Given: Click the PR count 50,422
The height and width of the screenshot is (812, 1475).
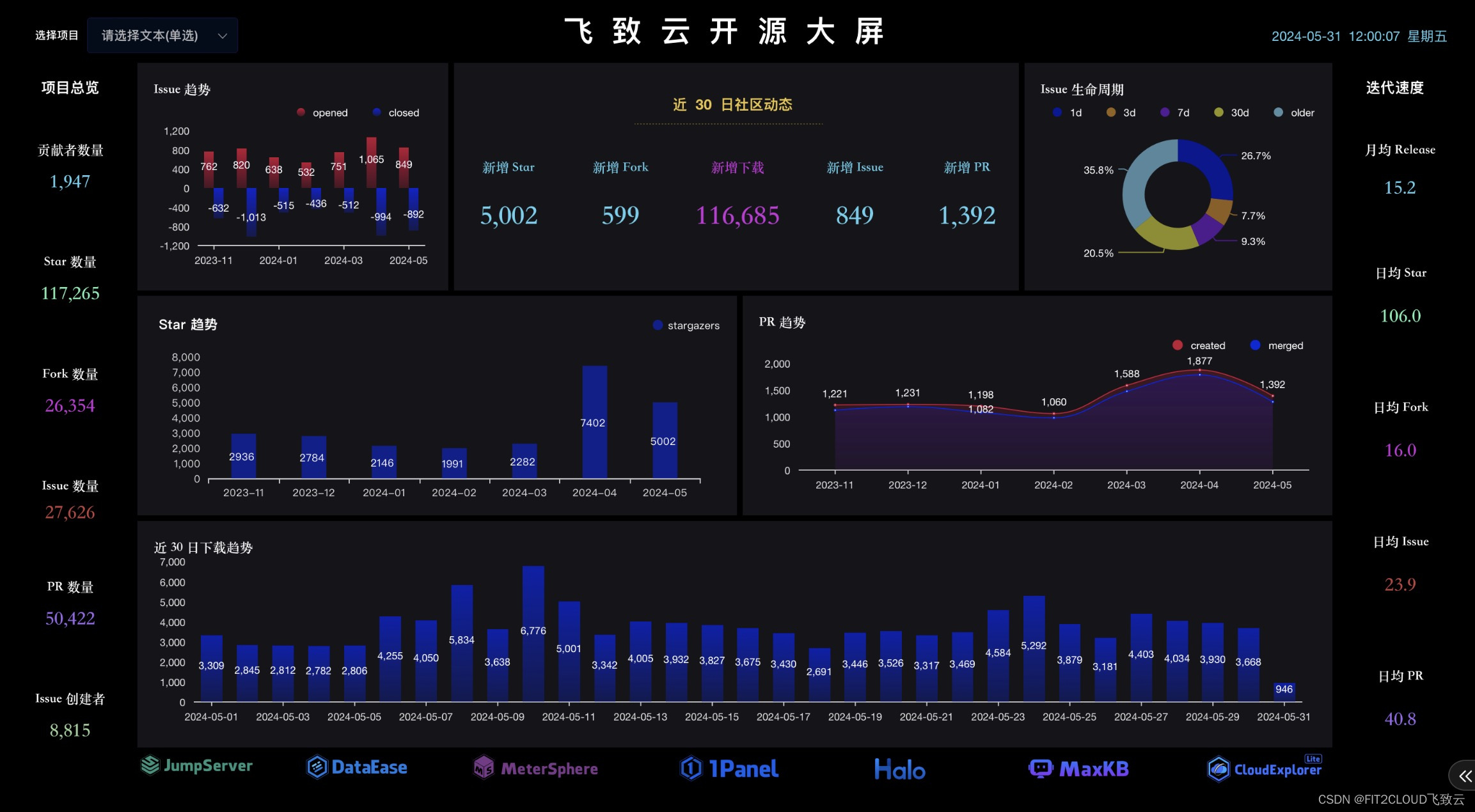Looking at the screenshot, I should coord(70,618).
